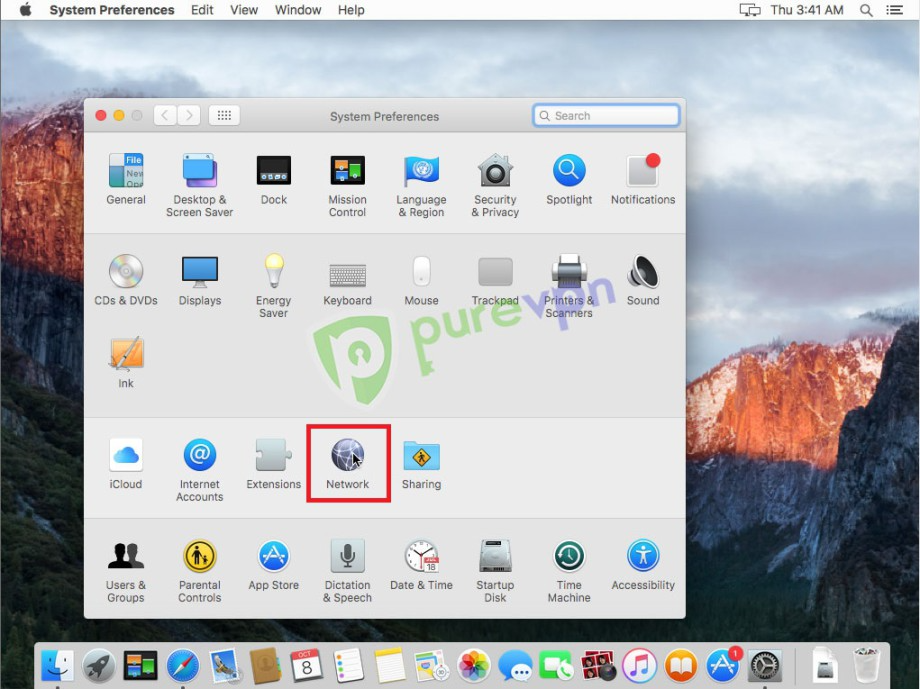Image resolution: width=920 pixels, height=689 pixels.
Task: Open iBooks from the Dock
Action: click(x=681, y=666)
